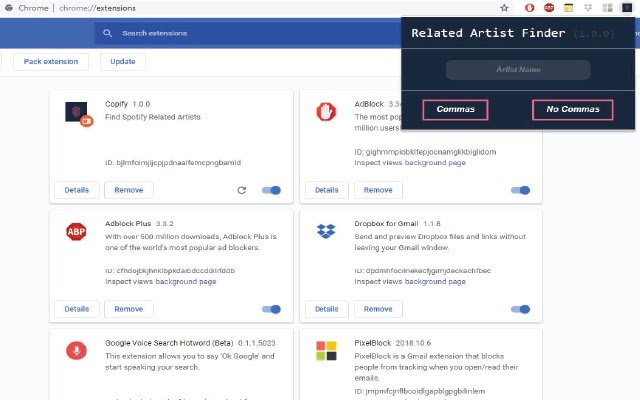Click the Related Artist Finder toolbar icon
640x400 pixels.
click(x=627, y=8)
